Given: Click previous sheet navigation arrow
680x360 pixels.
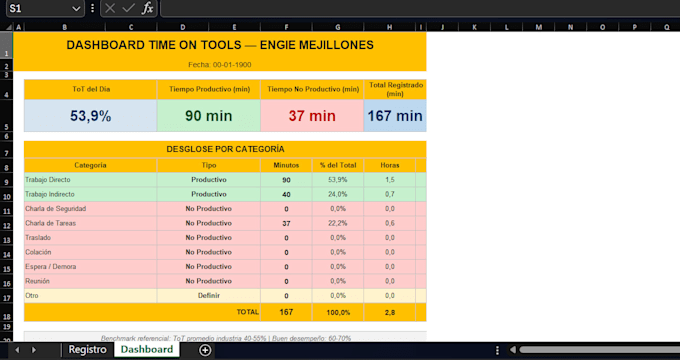Looking at the screenshot, I should (x=17, y=350).
